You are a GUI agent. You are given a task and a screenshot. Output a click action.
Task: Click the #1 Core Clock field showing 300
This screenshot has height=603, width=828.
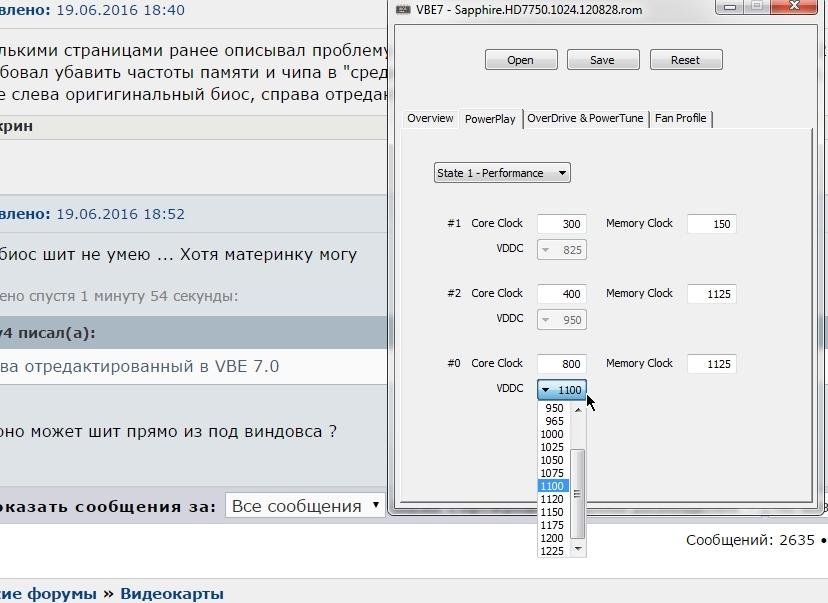coord(561,223)
